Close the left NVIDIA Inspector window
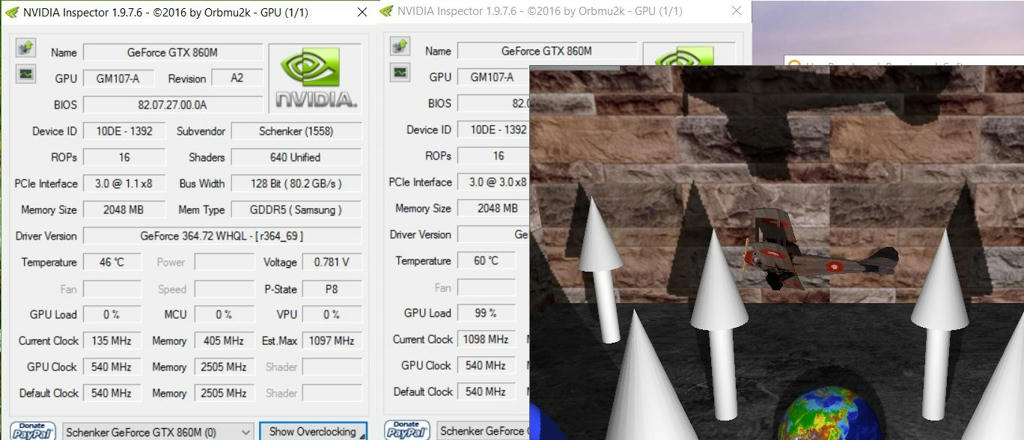1024x440 pixels. (362, 12)
